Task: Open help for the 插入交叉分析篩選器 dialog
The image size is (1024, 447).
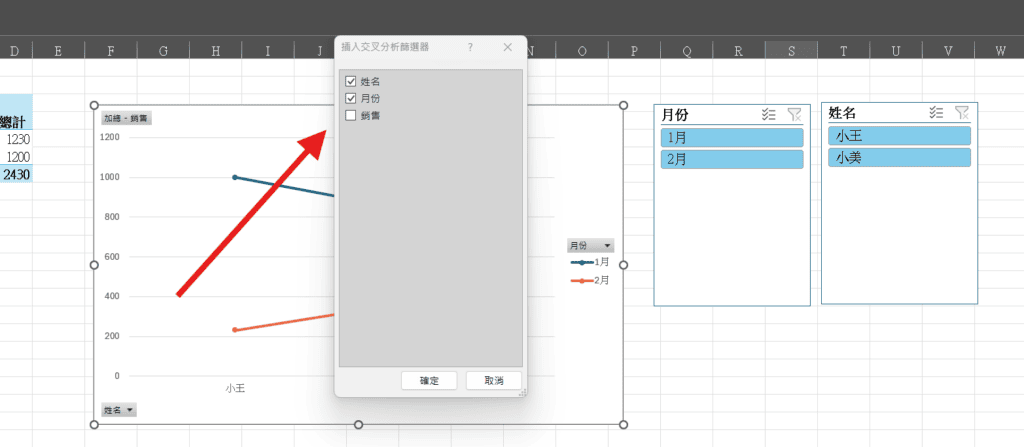Action: pos(470,47)
